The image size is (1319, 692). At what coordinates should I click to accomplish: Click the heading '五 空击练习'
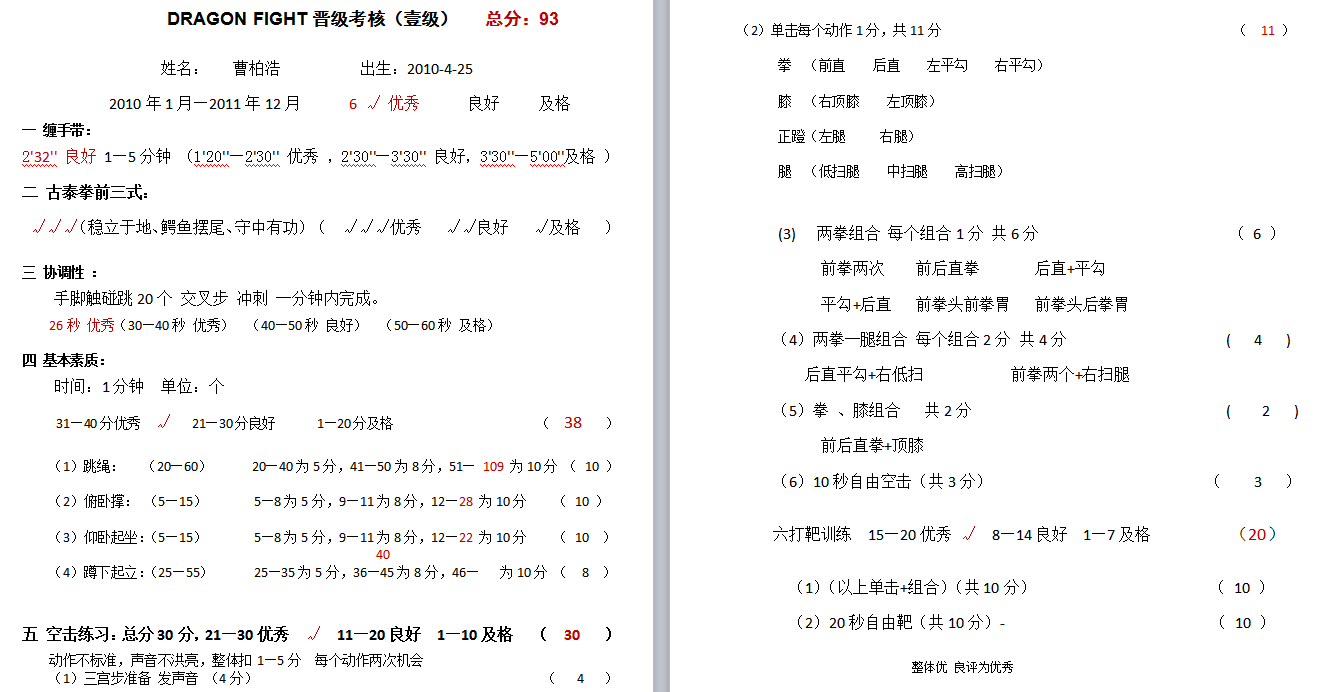click(70, 635)
